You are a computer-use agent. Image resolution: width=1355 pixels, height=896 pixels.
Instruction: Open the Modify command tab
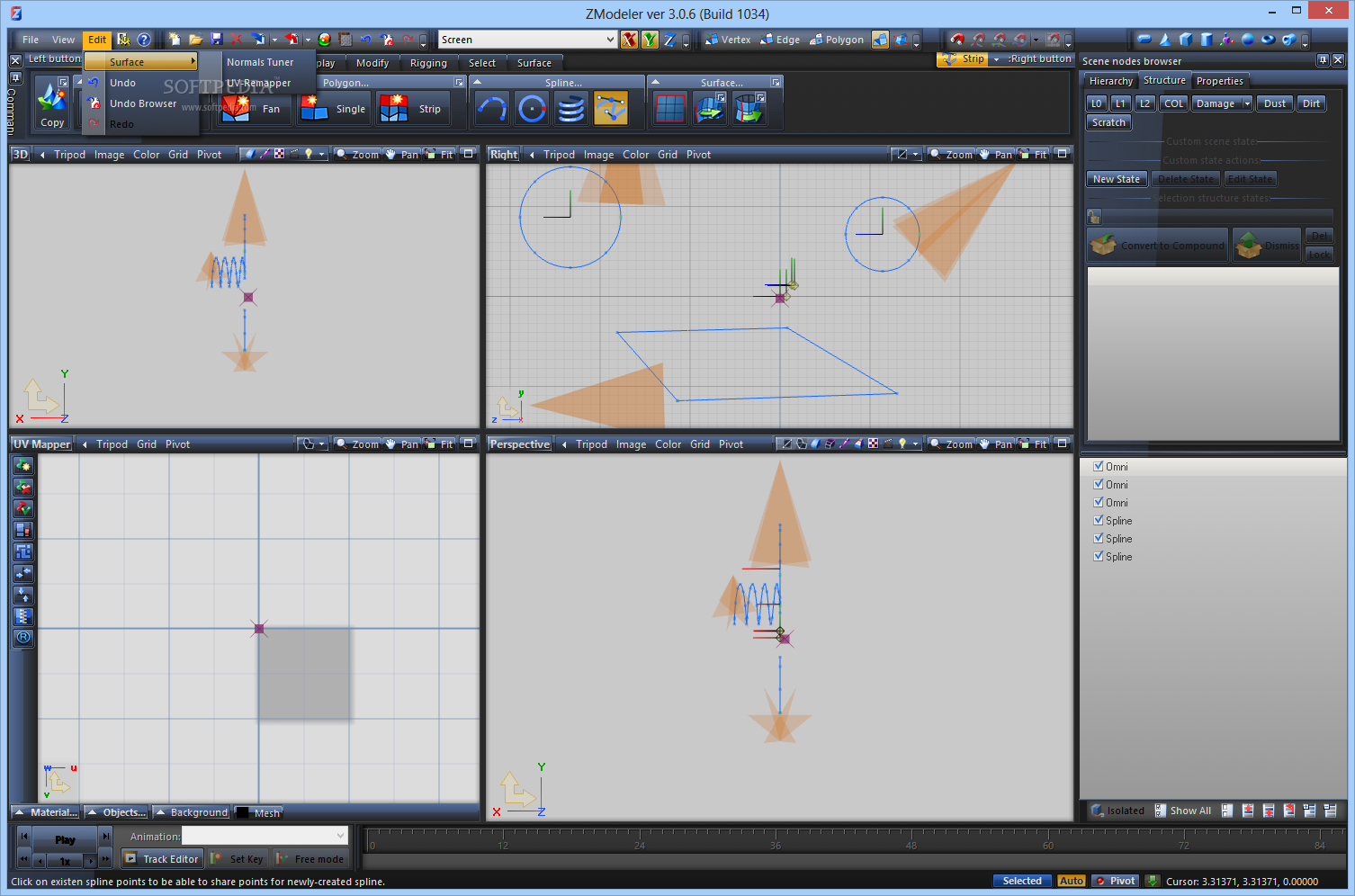[372, 63]
